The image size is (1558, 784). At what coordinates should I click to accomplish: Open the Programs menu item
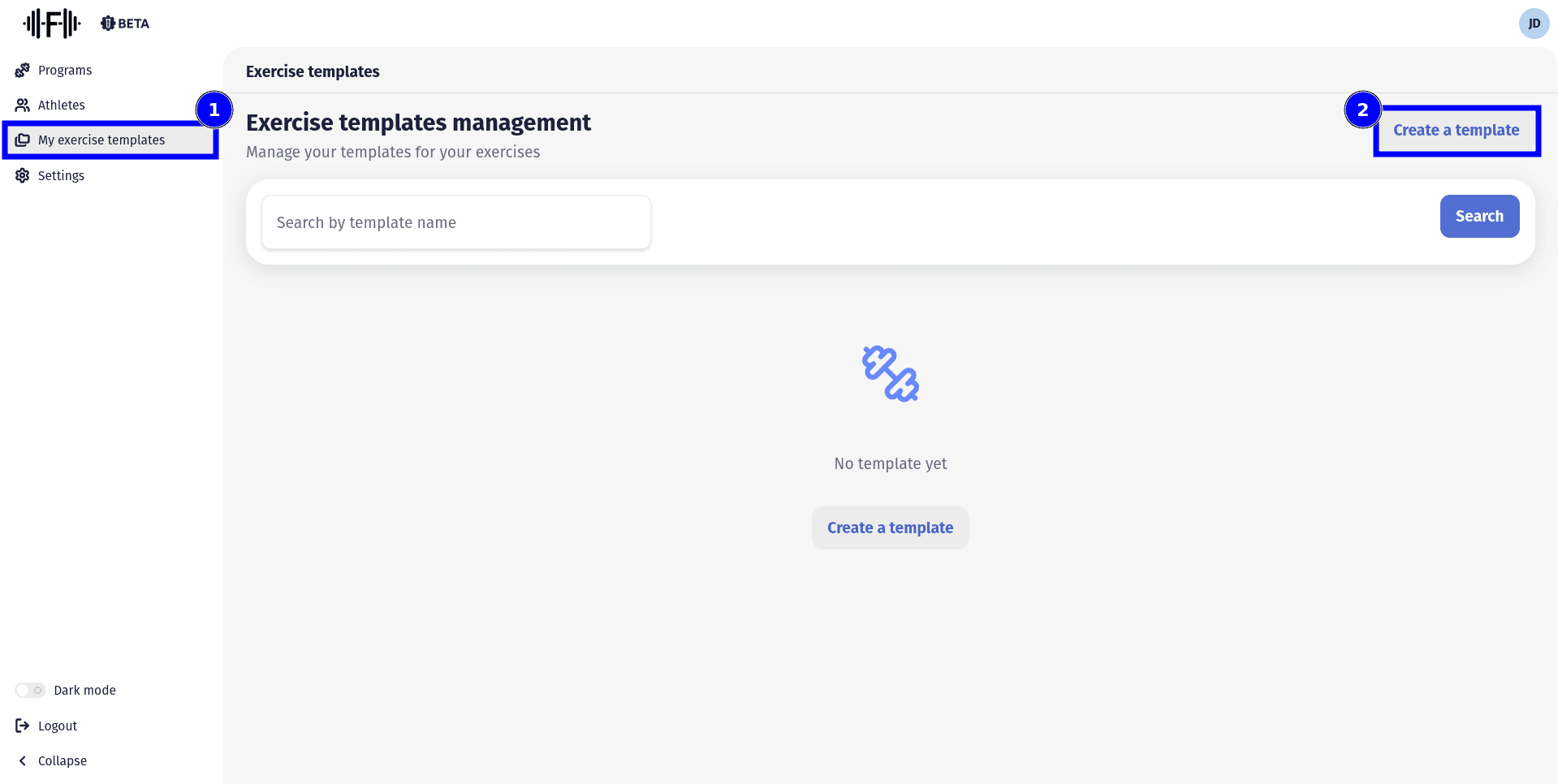[65, 71]
